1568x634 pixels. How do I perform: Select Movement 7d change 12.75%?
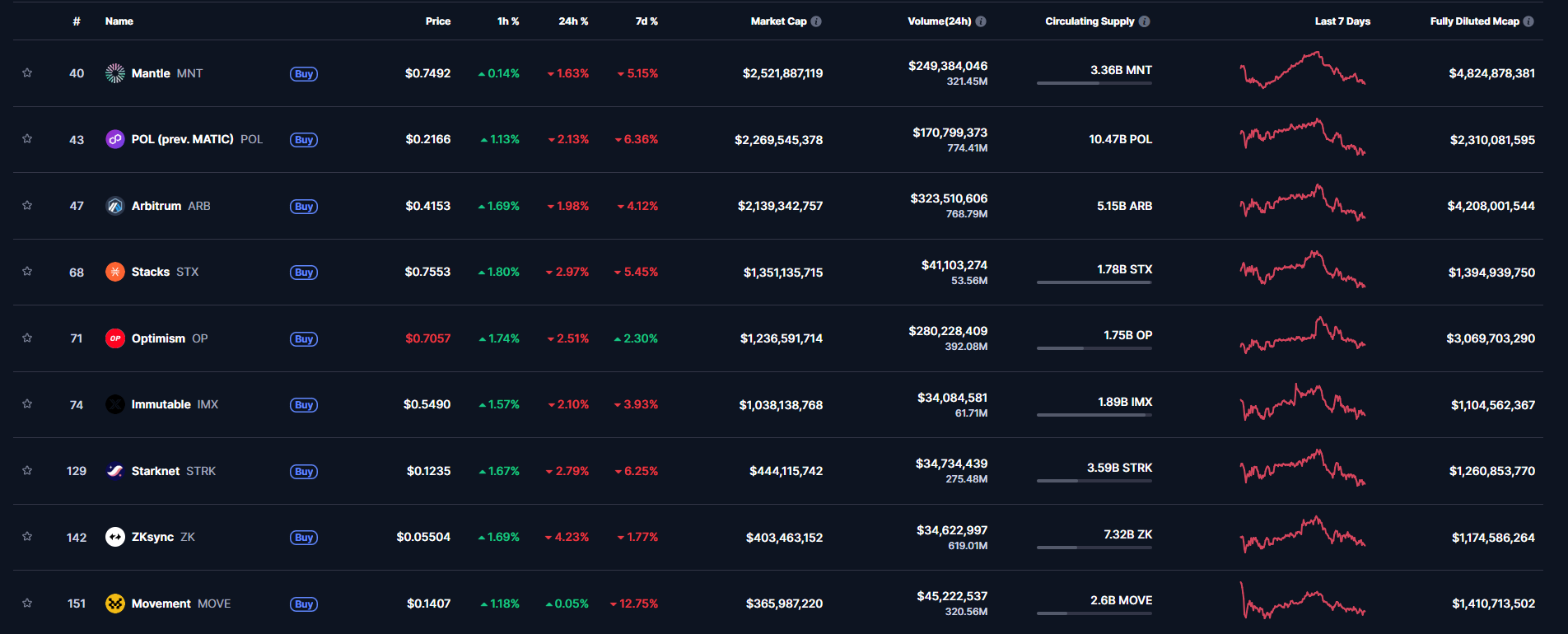coord(634,604)
